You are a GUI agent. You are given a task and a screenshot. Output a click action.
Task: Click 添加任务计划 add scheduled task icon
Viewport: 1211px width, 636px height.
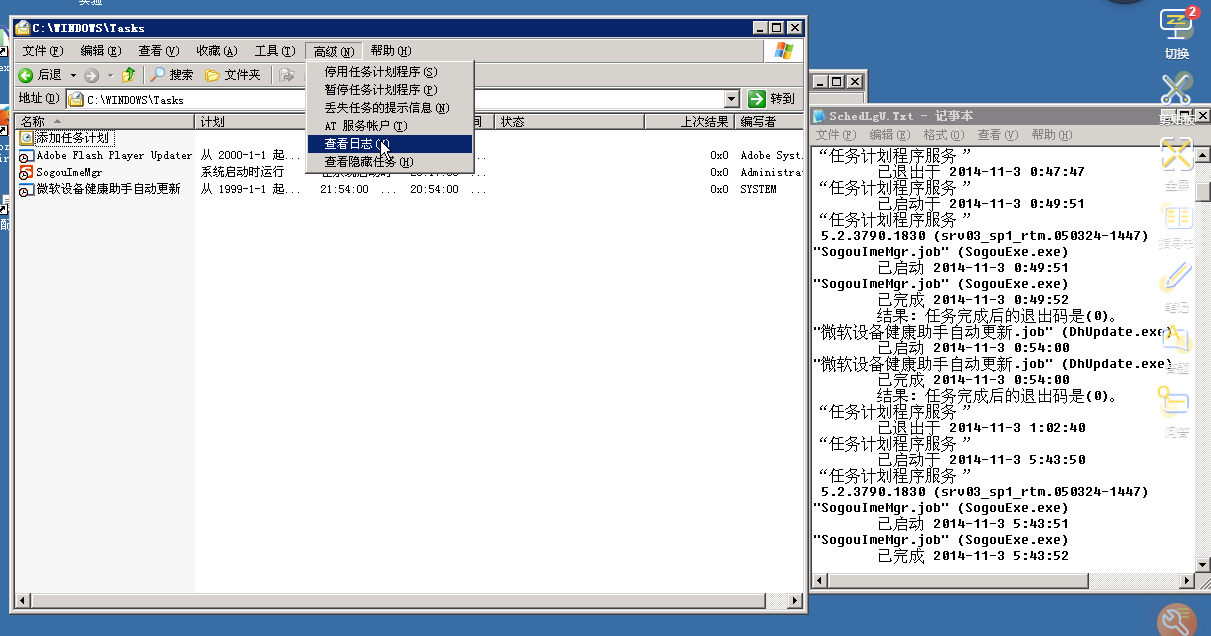(26, 138)
